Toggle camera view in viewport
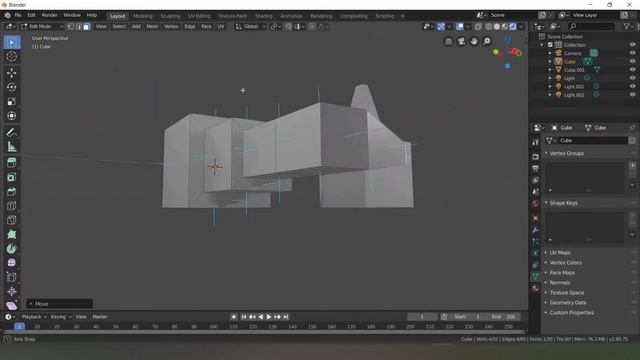The width and height of the screenshot is (640, 360). 461,41
